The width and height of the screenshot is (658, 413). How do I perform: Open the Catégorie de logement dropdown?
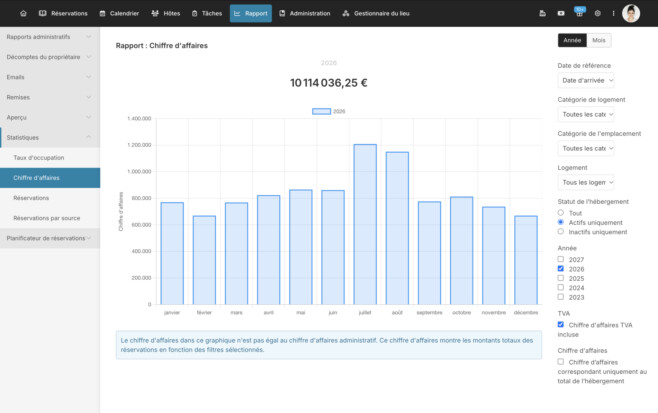[x=586, y=114]
